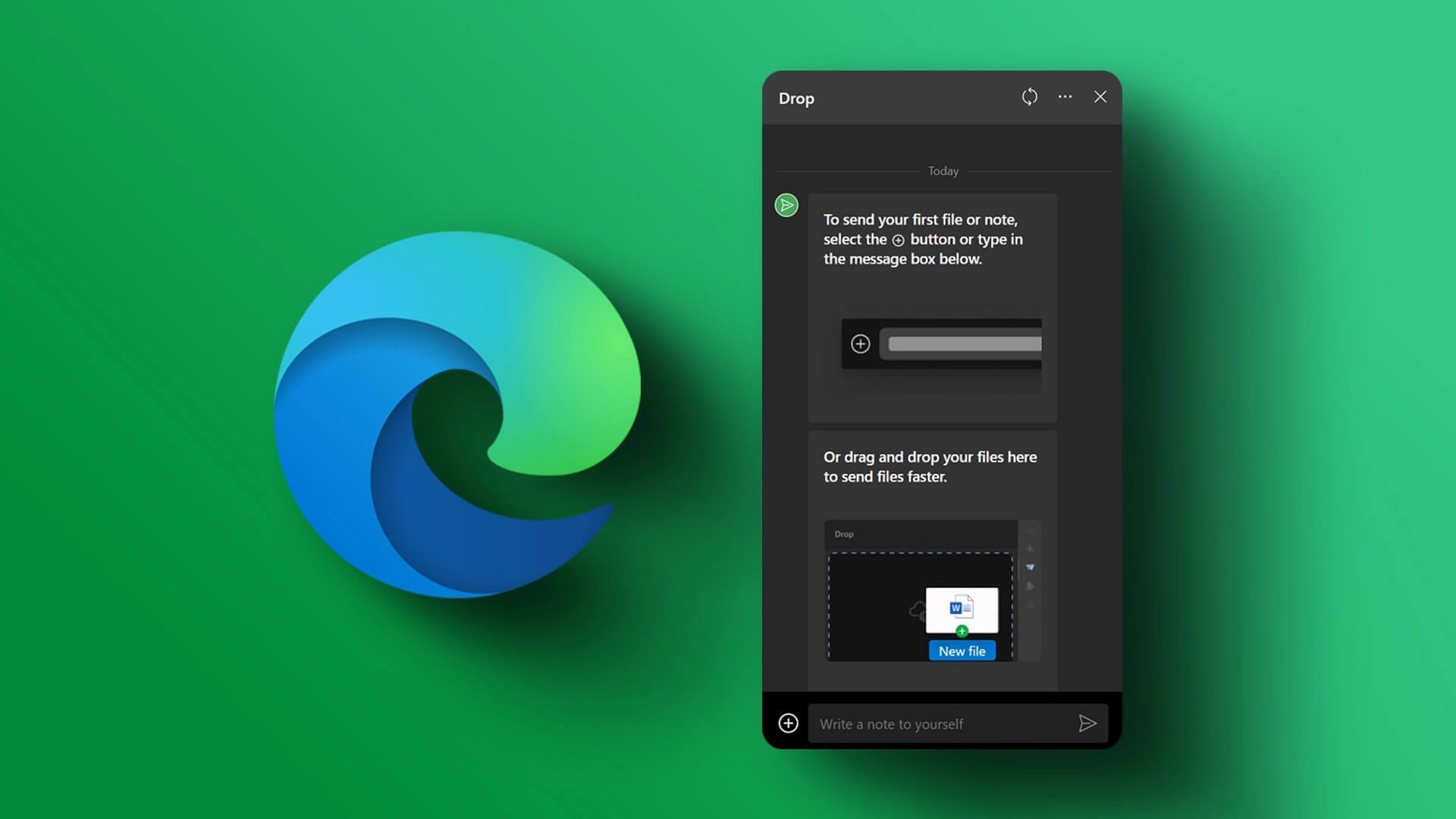Click the blue 'New file' label
Viewport: 1456px width, 819px height.
962,651
